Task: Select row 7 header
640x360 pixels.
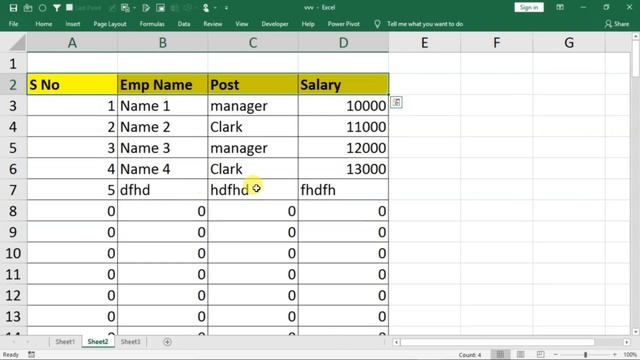Action: (x=13, y=190)
